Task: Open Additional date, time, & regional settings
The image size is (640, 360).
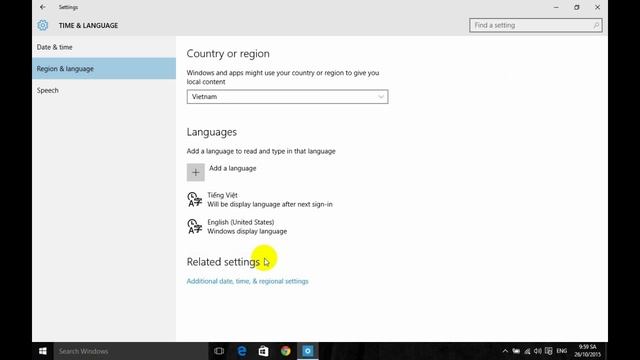Action: click(x=247, y=281)
